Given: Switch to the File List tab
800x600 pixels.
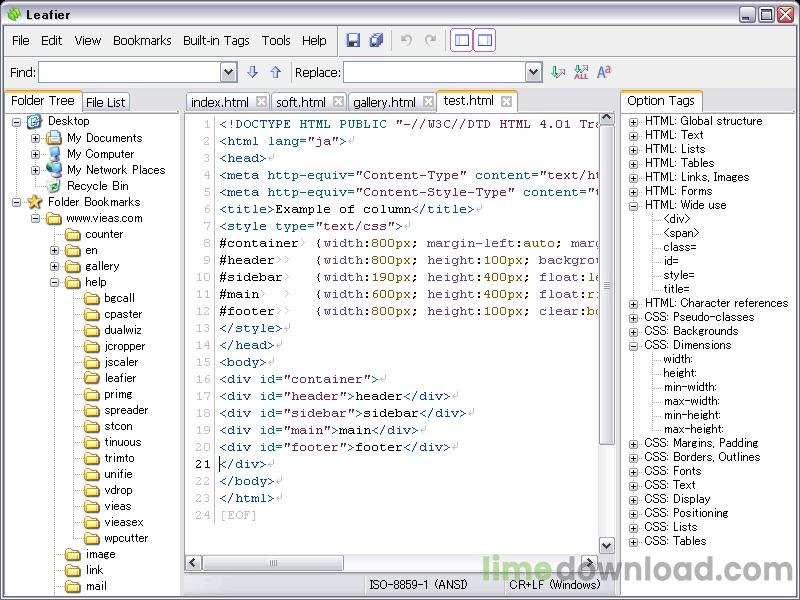Looking at the screenshot, I should click(105, 102).
